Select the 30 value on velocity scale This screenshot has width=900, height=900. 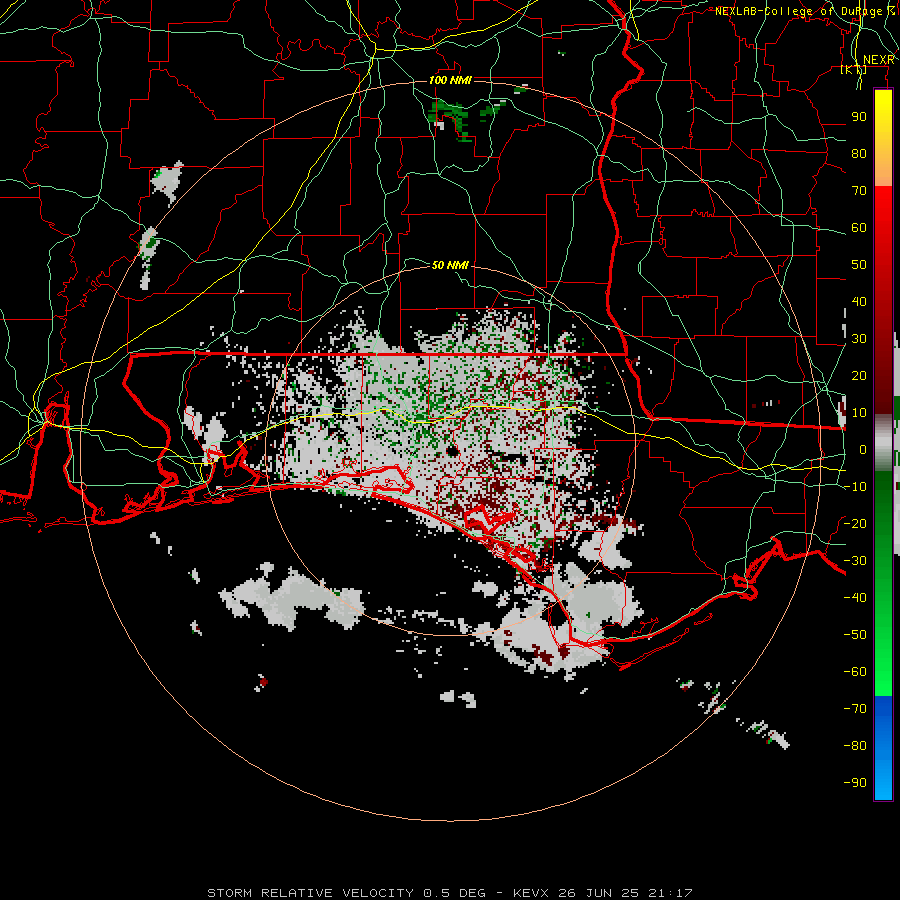859,339
